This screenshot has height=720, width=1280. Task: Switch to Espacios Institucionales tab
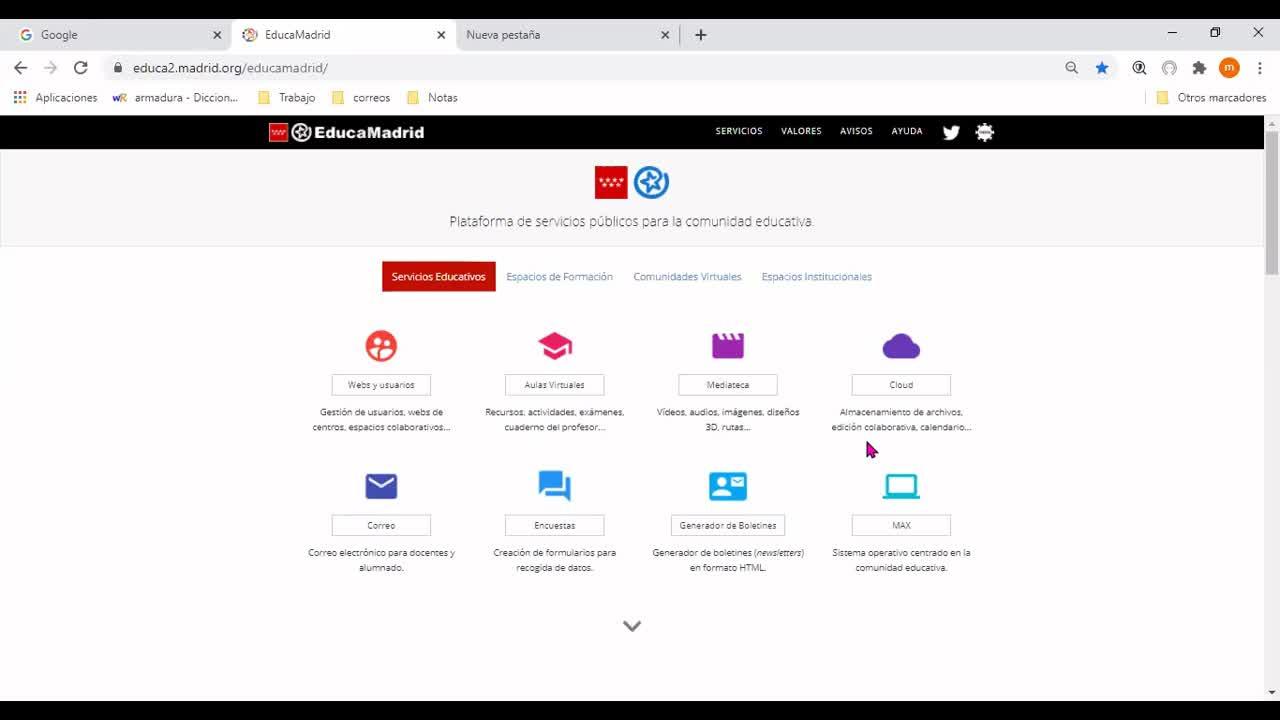pyautogui.click(x=817, y=277)
